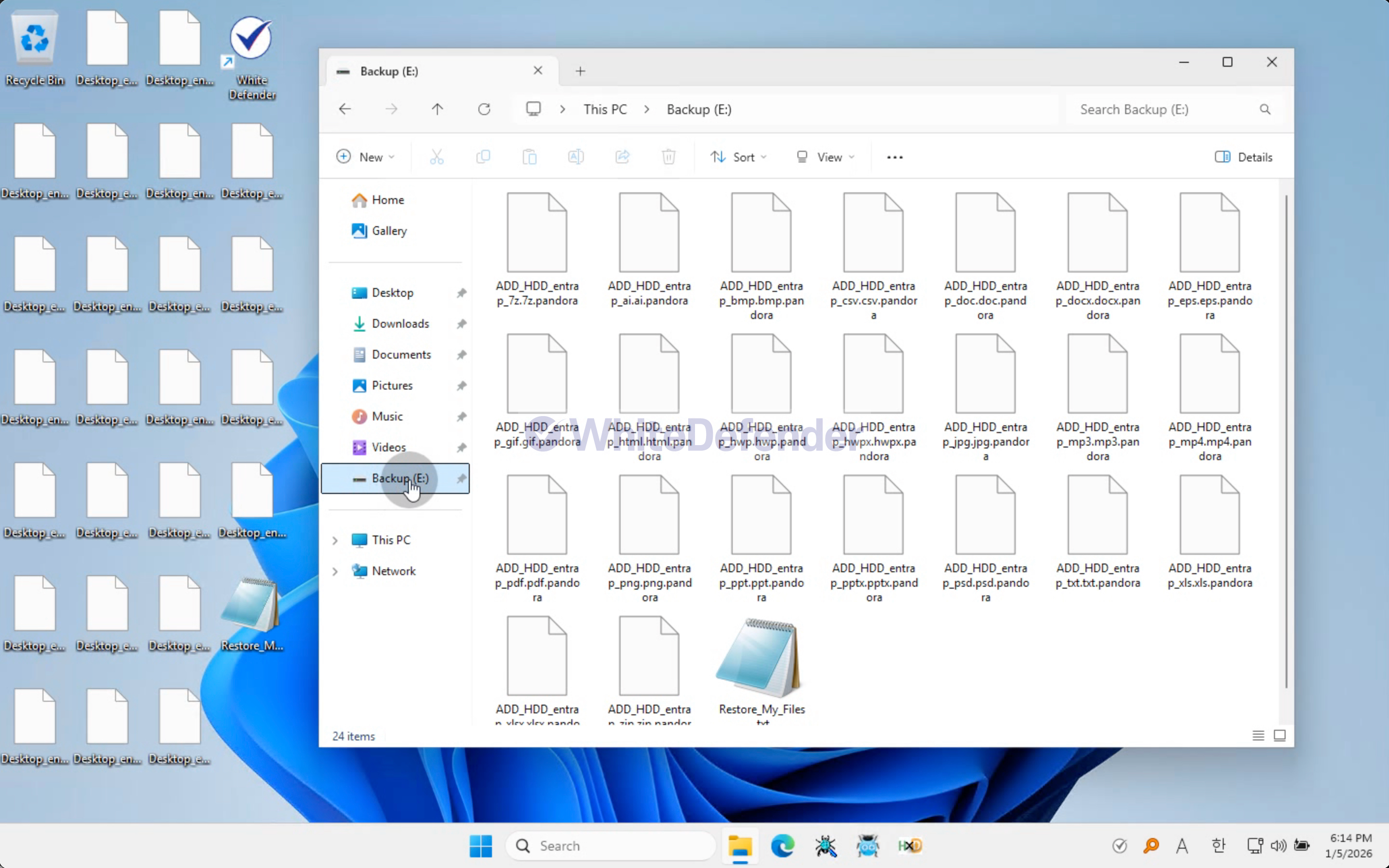Image resolution: width=1389 pixels, height=868 pixels.
Task: Expand the Network tree node
Action: coord(335,571)
